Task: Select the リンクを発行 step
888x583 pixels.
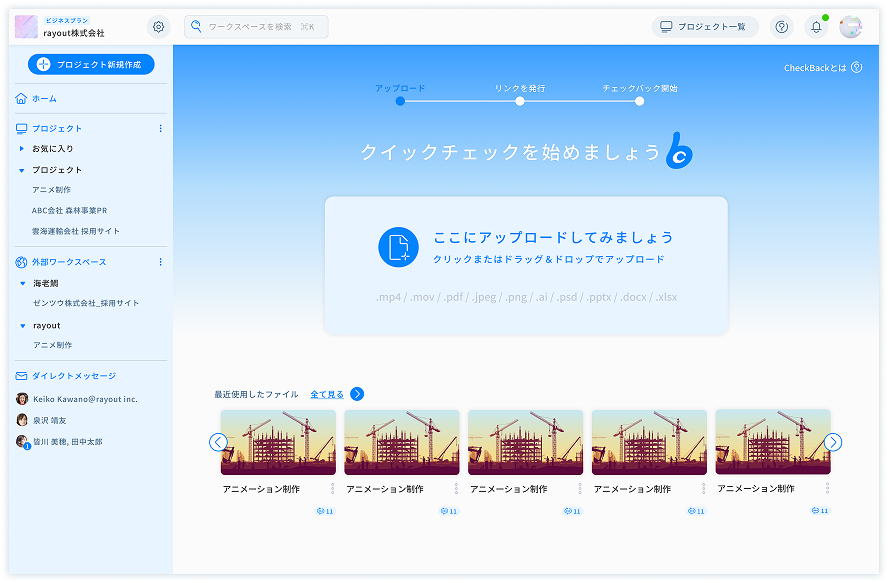Action: (x=520, y=88)
